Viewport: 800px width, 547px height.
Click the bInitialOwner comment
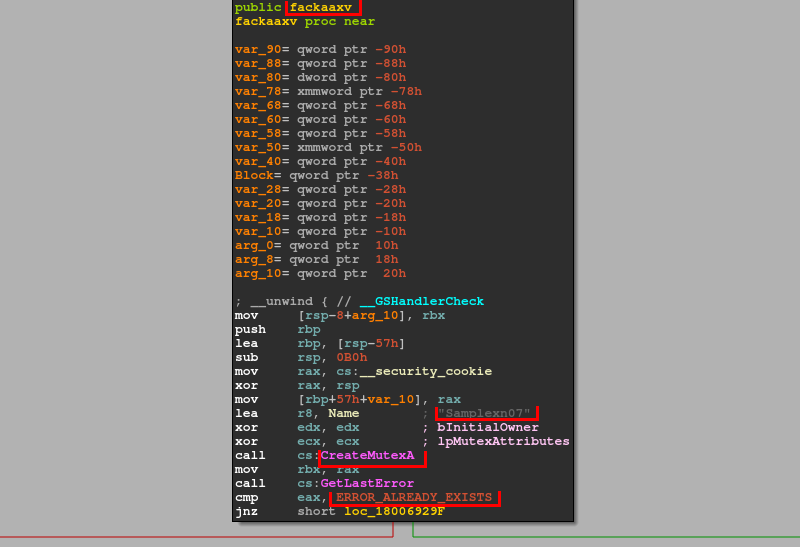point(488,427)
